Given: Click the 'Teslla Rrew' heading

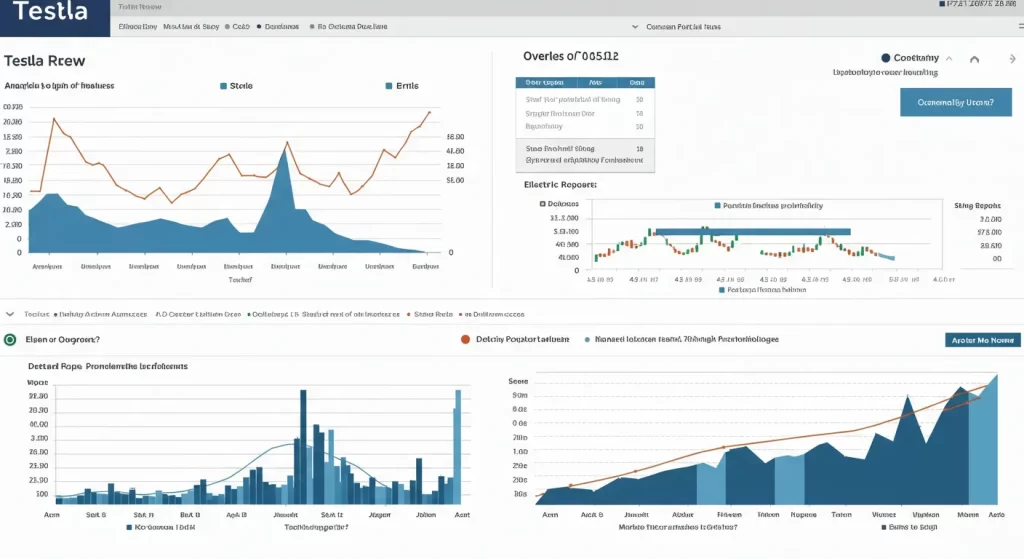Looking at the screenshot, I should pos(44,61).
